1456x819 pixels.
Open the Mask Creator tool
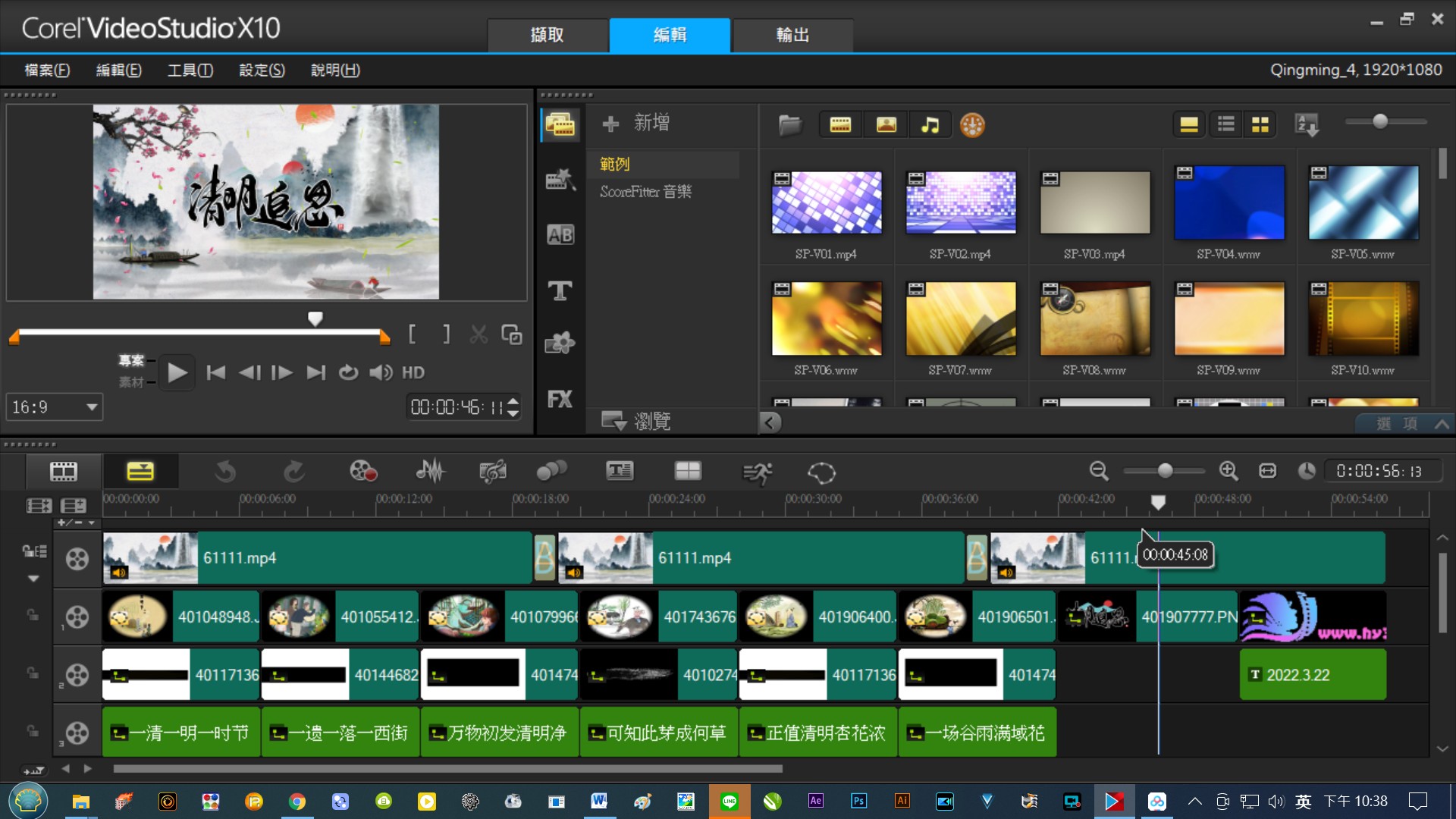[821, 473]
